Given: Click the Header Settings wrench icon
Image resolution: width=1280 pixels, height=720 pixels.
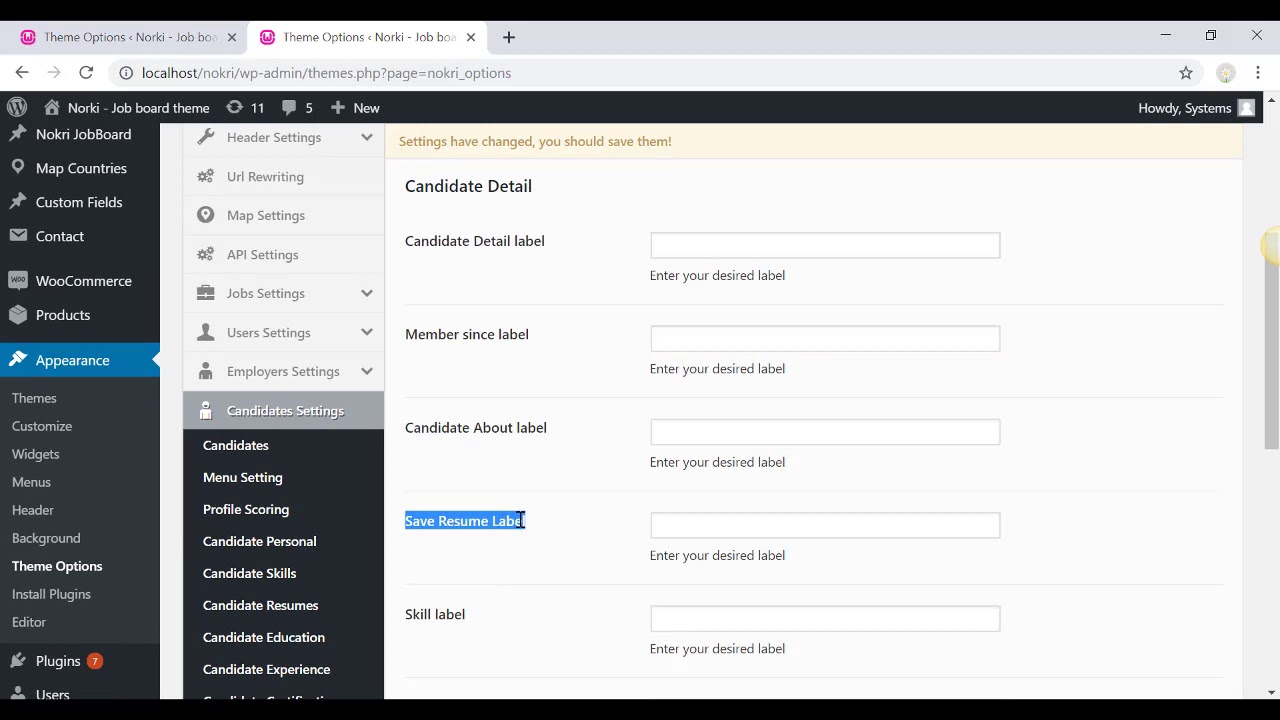Looking at the screenshot, I should tap(206, 137).
